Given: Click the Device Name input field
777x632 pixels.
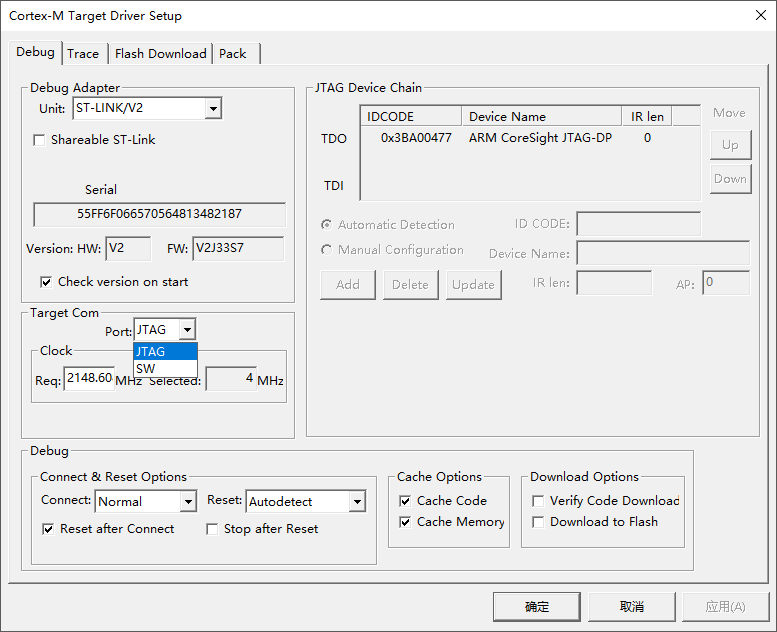Looking at the screenshot, I should 663,253.
